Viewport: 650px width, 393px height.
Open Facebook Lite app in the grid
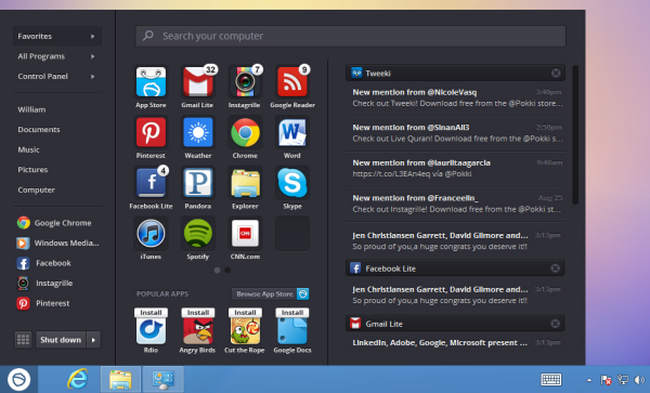tap(151, 183)
